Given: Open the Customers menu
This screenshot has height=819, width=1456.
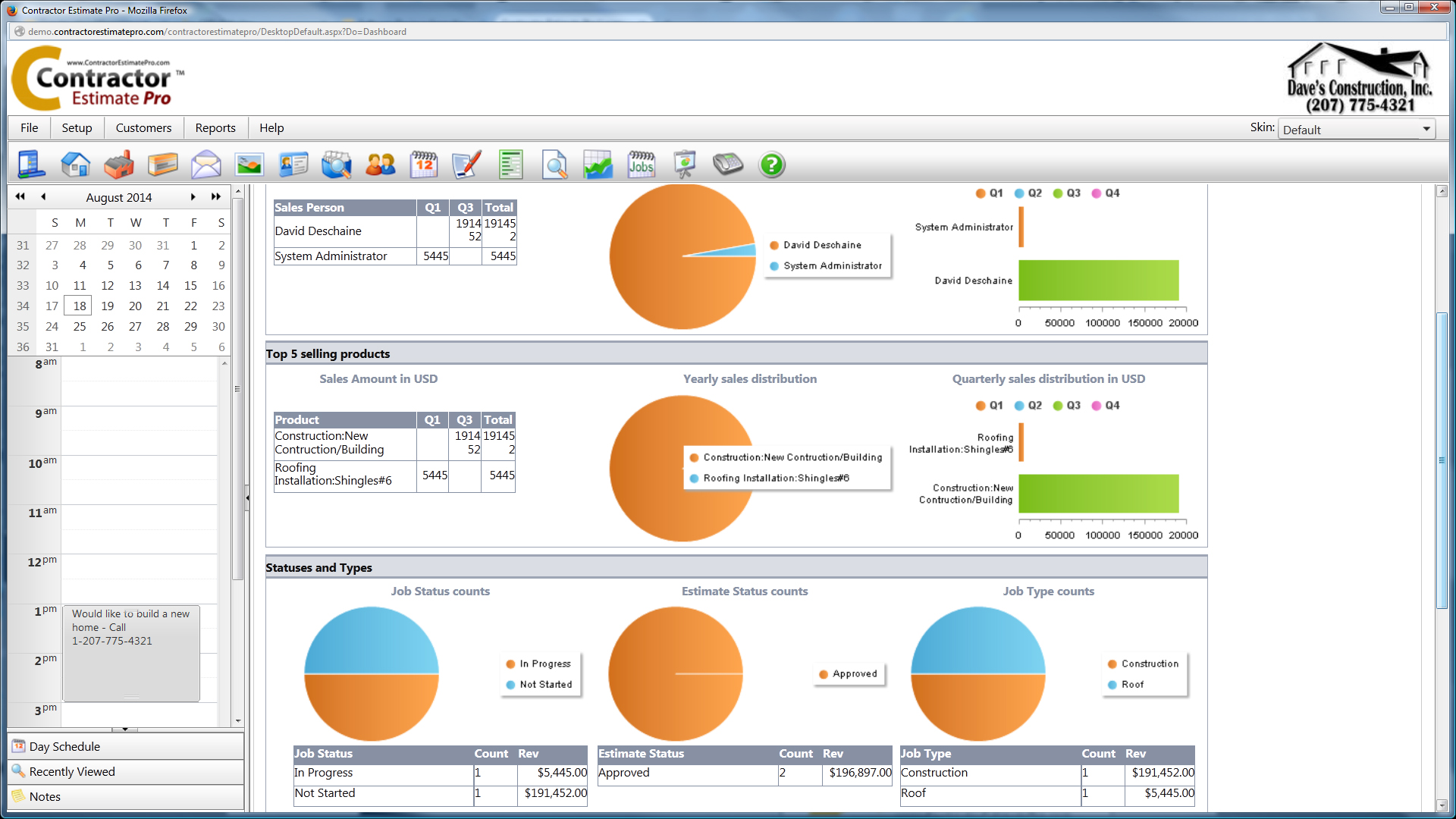Looking at the screenshot, I should (143, 127).
